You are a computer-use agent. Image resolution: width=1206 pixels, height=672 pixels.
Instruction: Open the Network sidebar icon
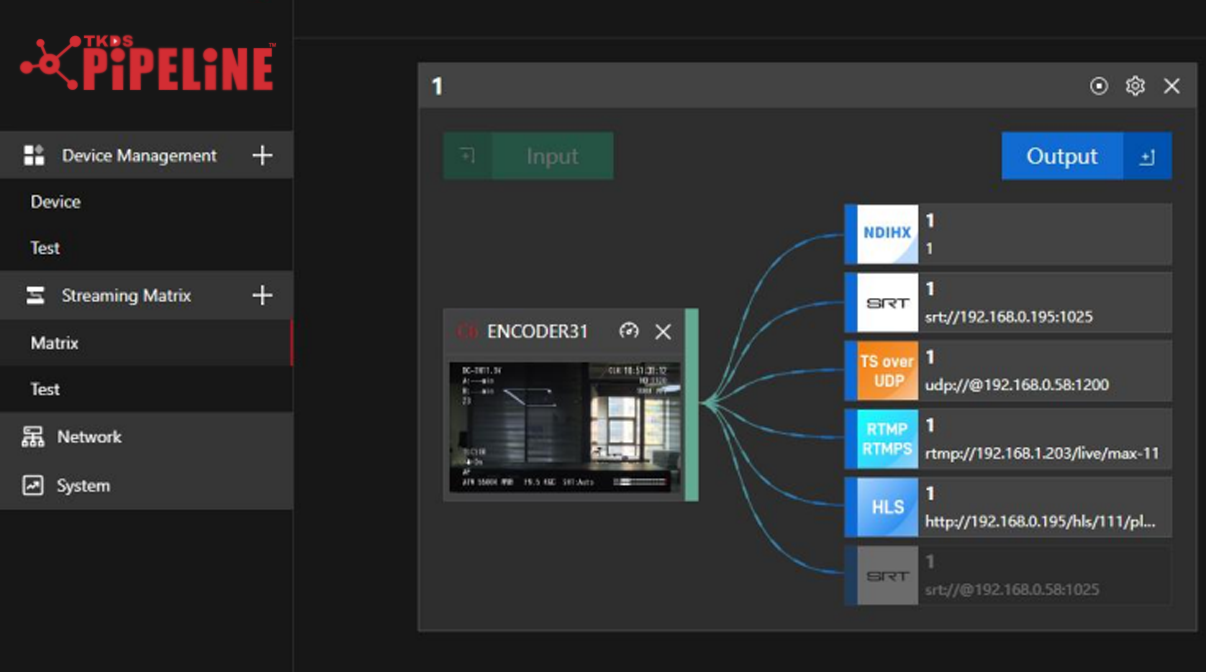pos(33,436)
